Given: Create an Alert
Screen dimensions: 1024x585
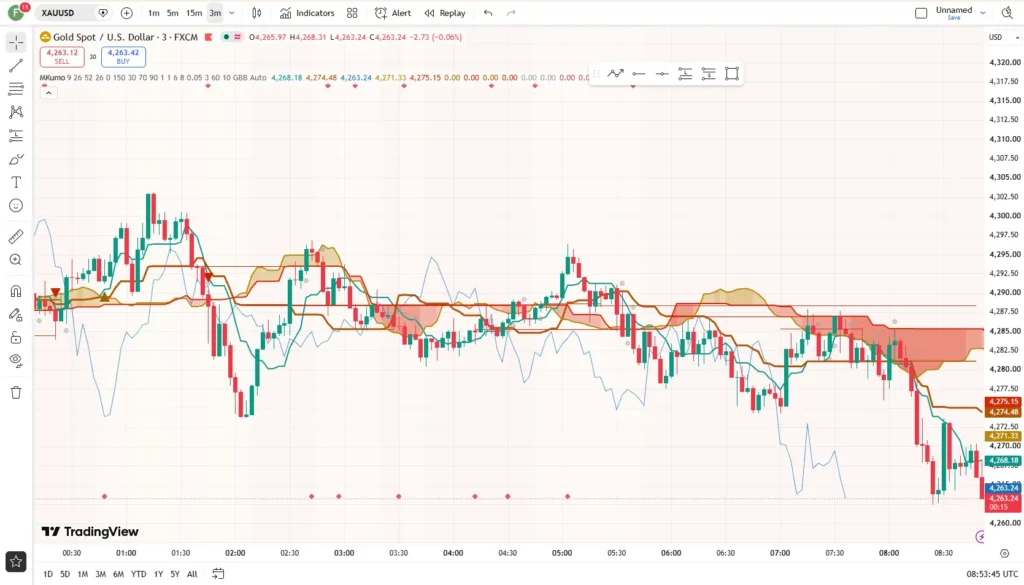Looking at the screenshot, I should pos(393,13).
